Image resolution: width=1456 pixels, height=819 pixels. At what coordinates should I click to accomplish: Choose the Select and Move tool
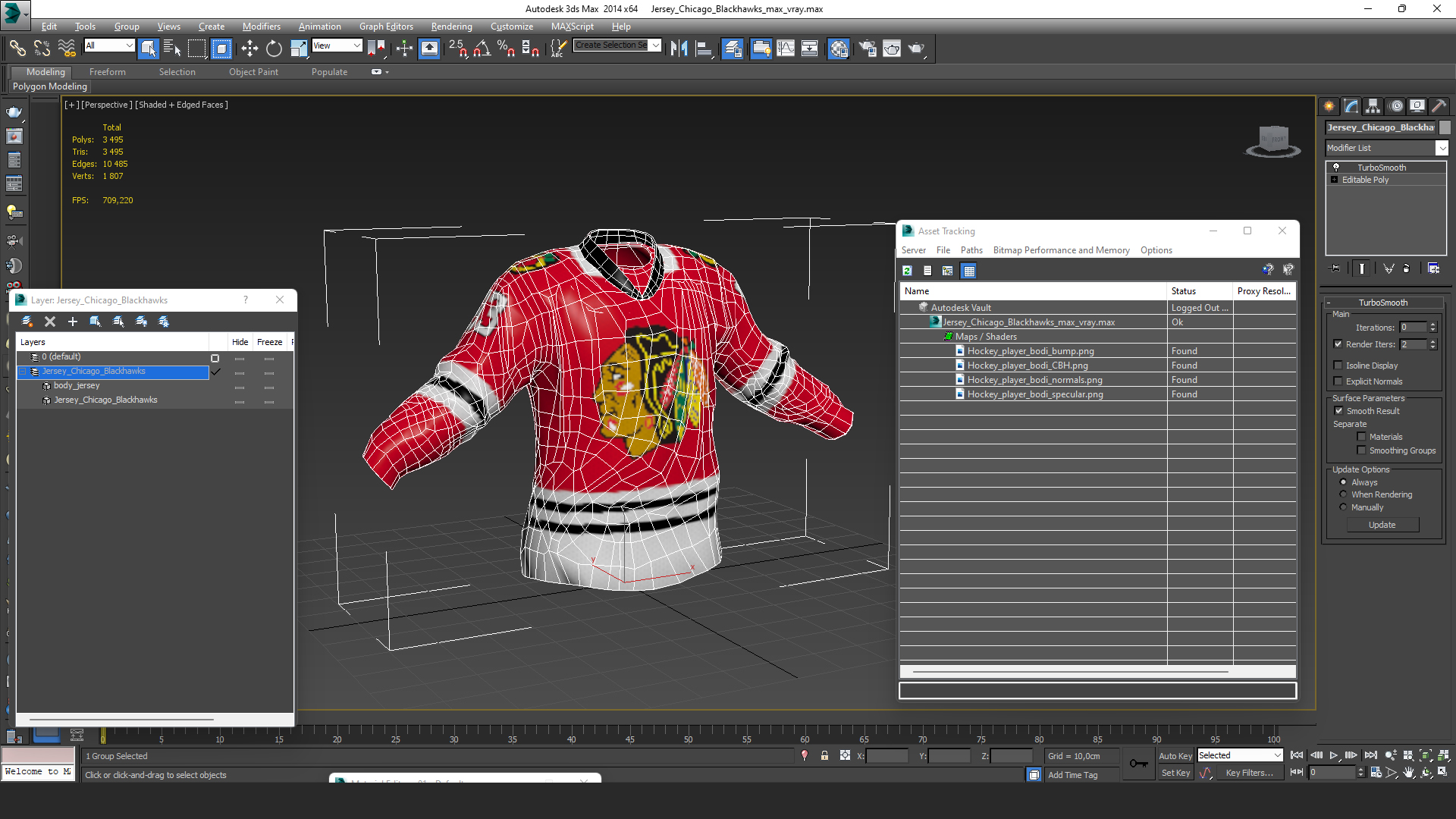249,49
